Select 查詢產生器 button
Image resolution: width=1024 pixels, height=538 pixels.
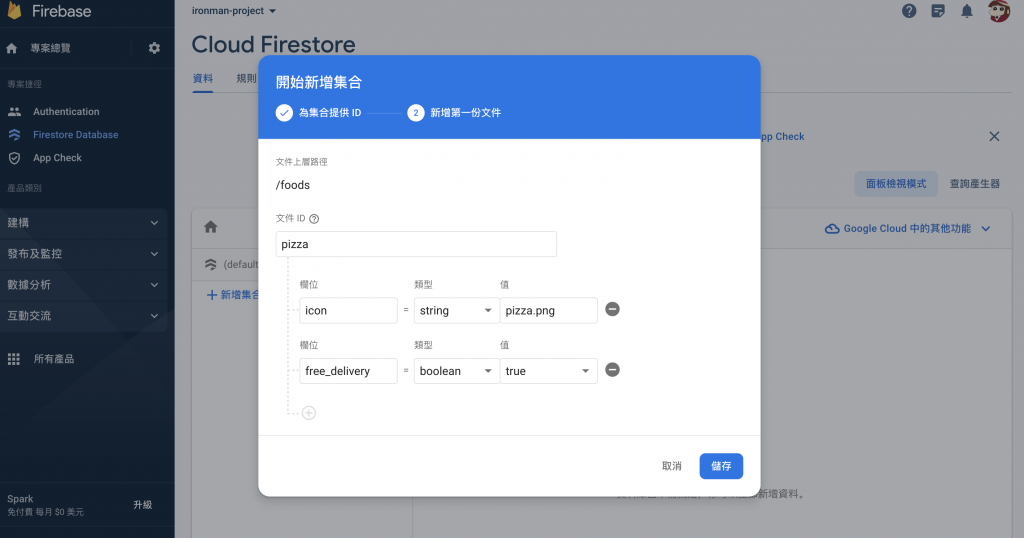[x=974, y=184]
